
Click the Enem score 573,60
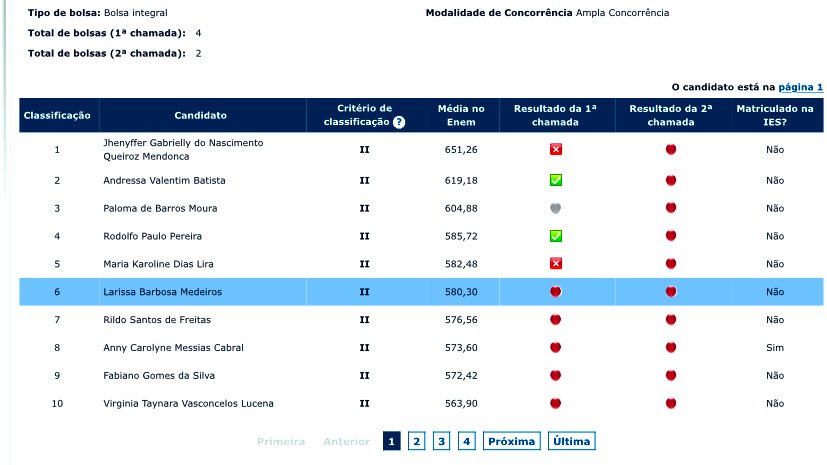461,348
